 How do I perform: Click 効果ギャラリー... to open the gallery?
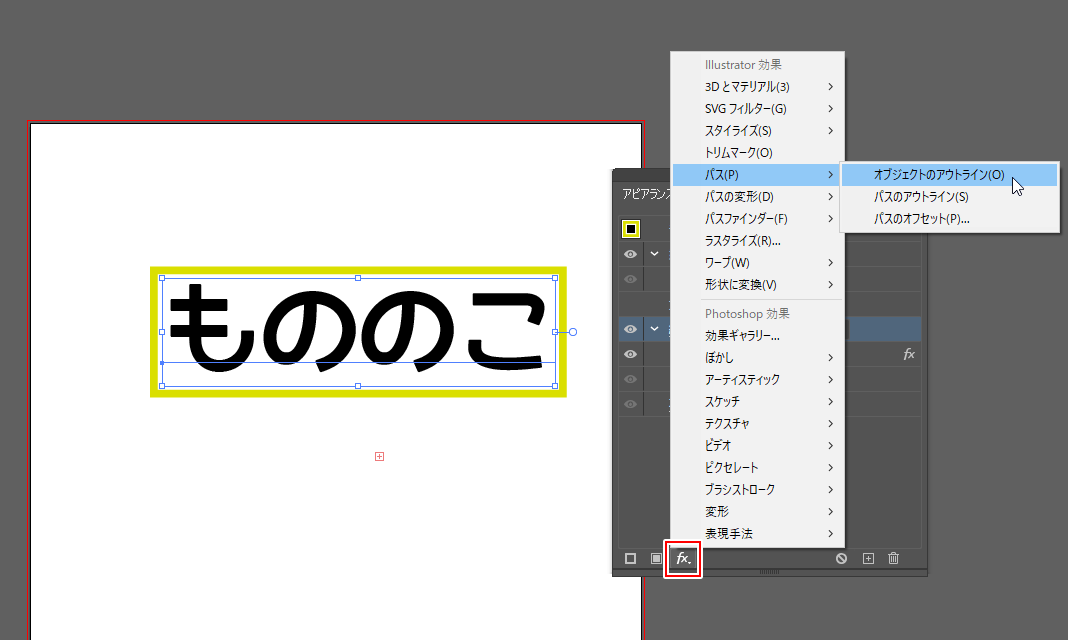tap(742, 336)
